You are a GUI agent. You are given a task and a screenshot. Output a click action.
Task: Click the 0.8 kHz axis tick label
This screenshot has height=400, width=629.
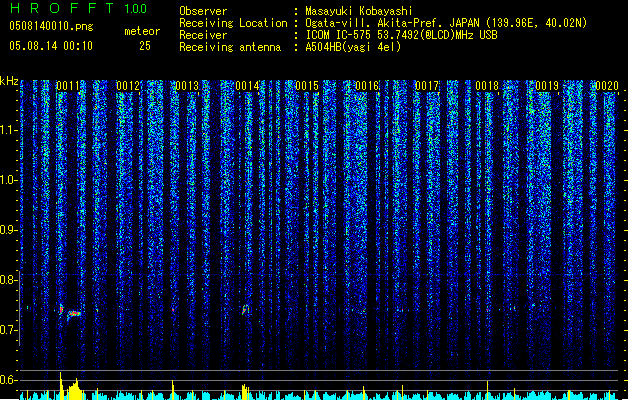(x=8, y=280)
